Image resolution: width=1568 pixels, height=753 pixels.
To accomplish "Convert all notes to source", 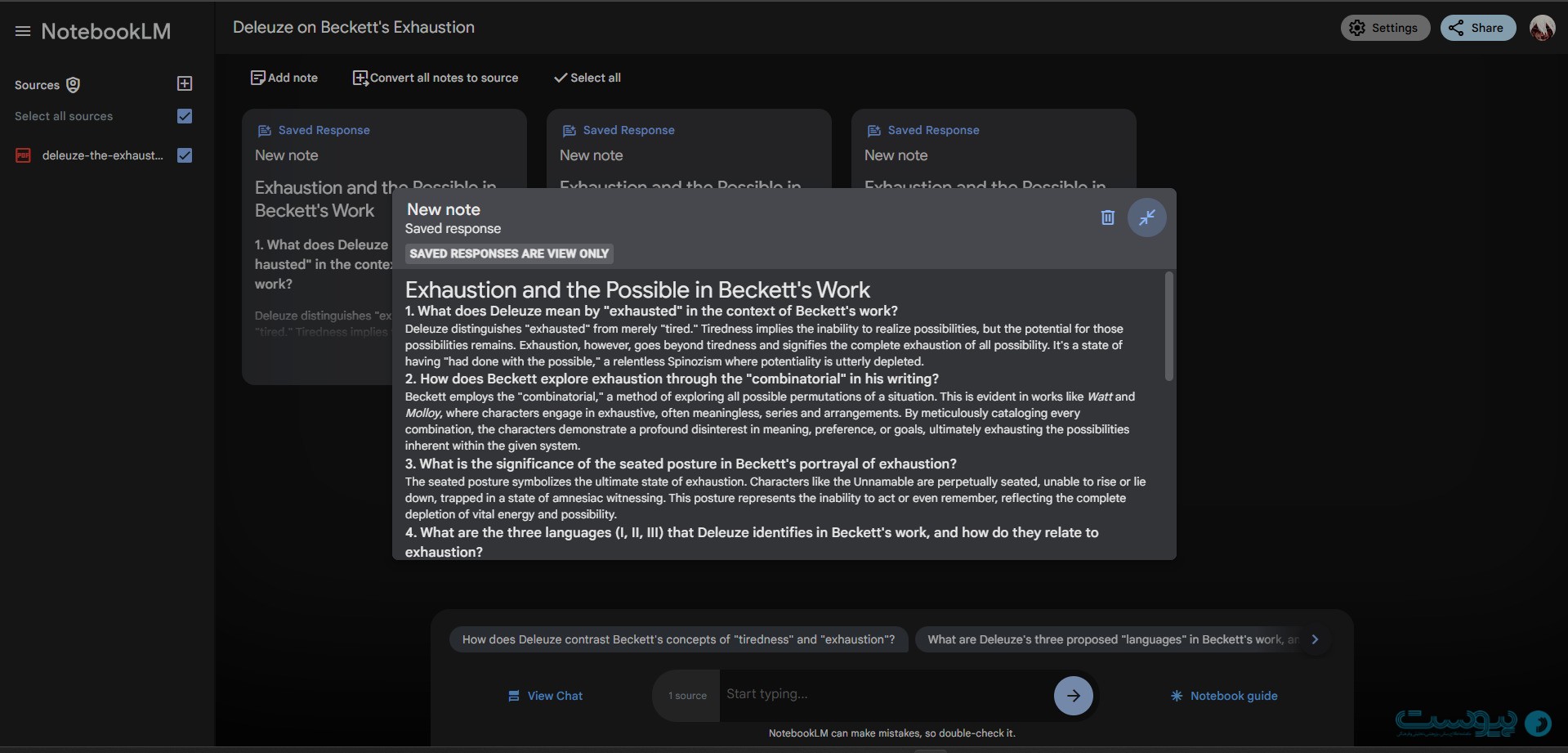I will 436,78.
